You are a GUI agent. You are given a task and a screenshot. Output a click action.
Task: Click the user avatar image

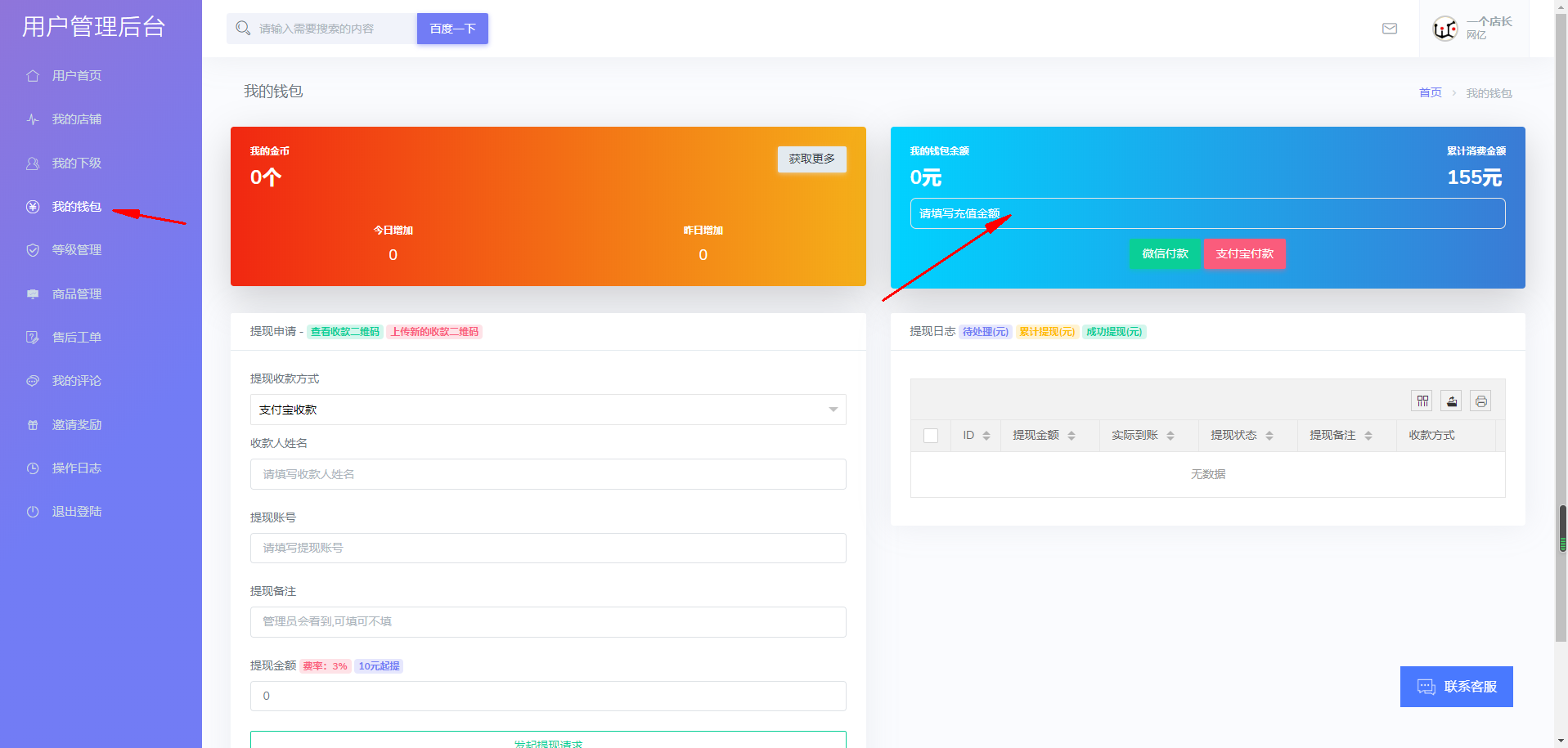click(1445, 29)
